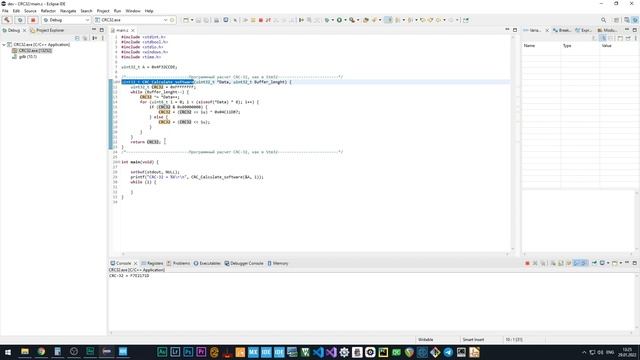Click the Suspend debug toolbar icon

253,20
